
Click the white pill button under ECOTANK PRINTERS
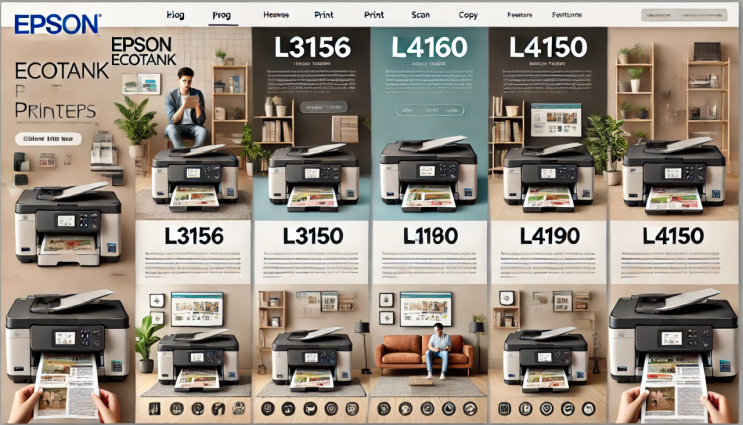click(x=48, y=139)
